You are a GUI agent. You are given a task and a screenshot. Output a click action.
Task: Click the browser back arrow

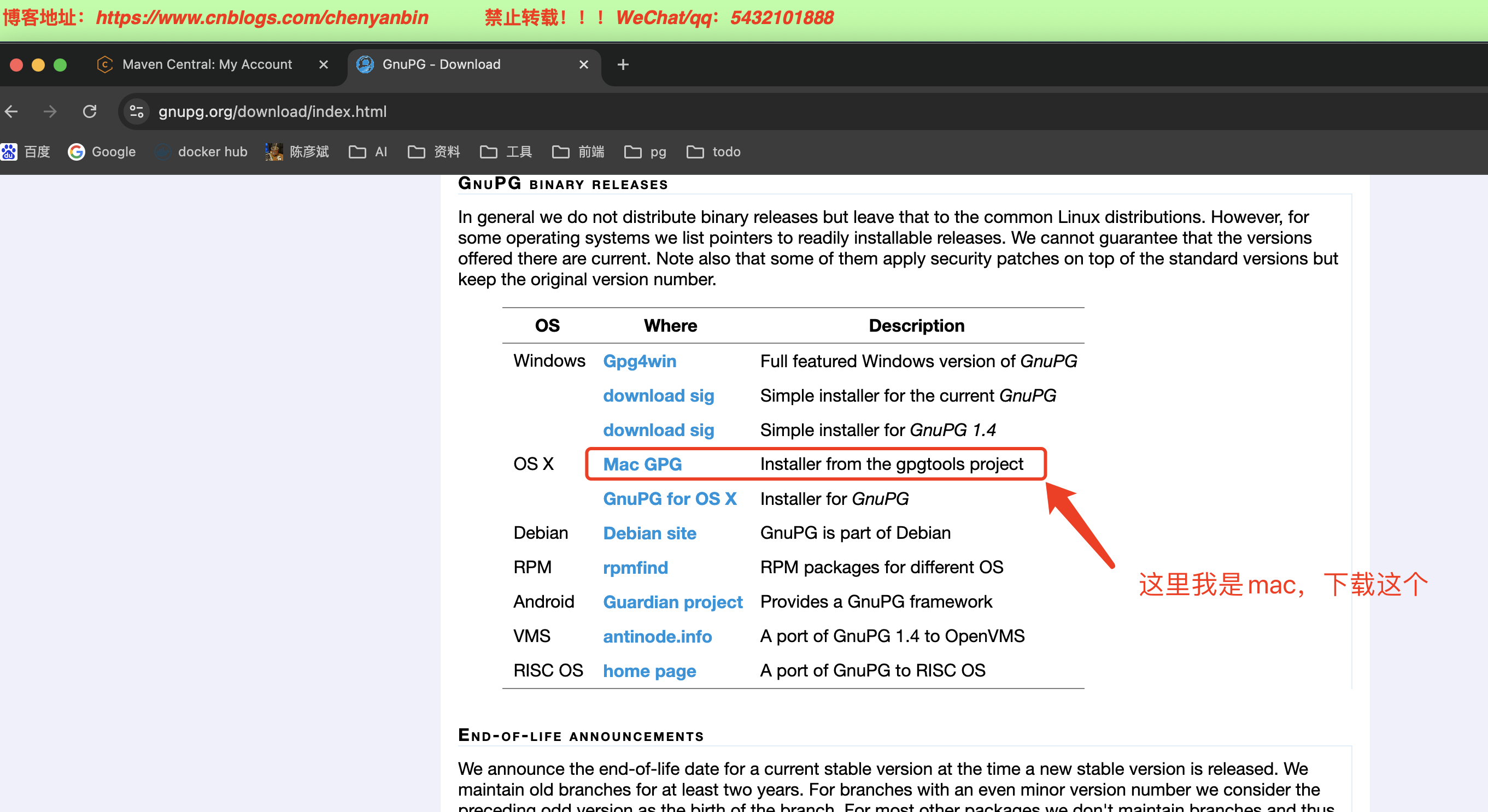coord(11,111)
